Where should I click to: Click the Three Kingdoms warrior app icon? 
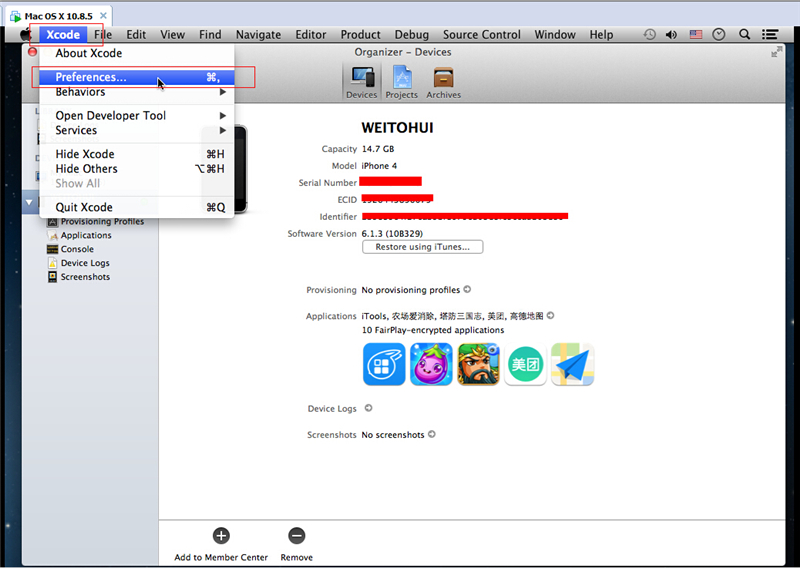(478, 364)
